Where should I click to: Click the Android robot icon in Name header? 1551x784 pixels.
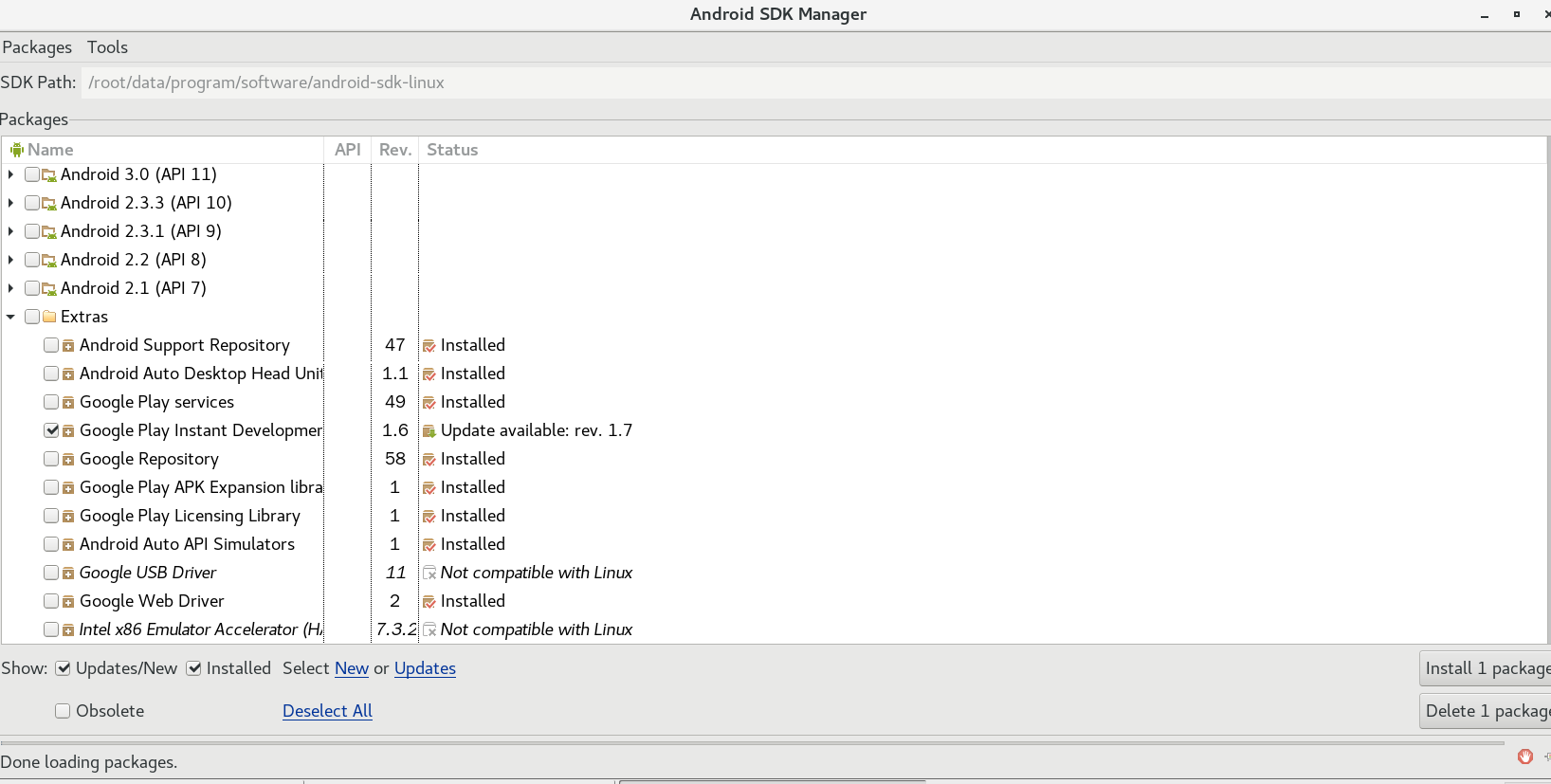(16, 150)
